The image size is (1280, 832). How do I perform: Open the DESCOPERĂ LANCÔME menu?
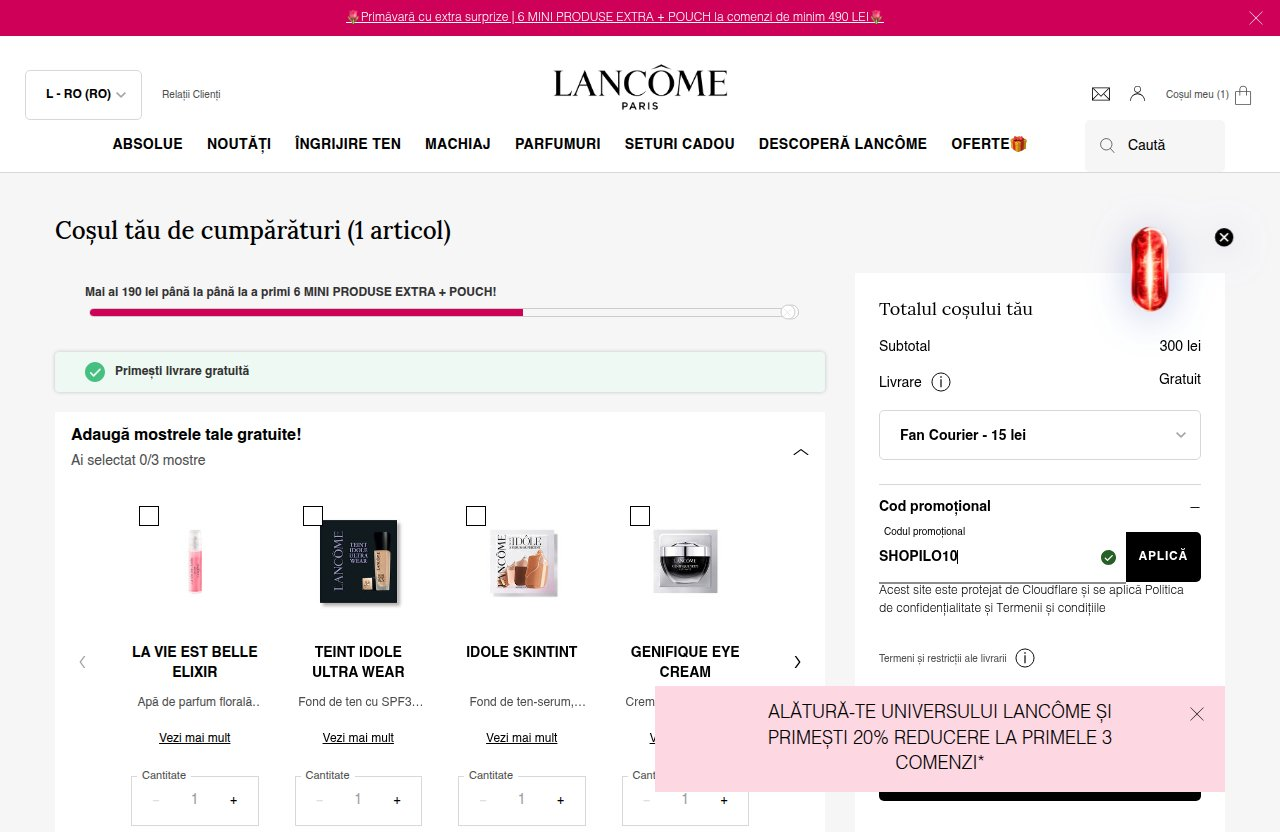(843, 144)
